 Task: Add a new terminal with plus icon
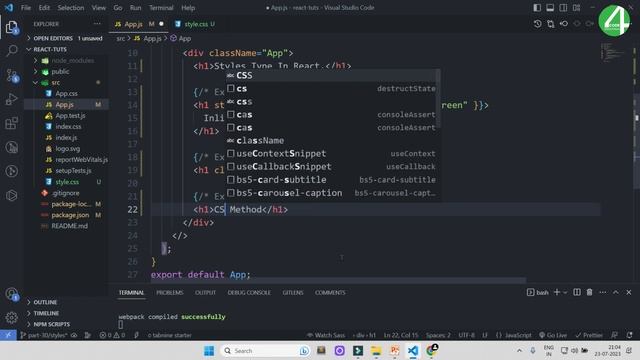click(x=556, y=292)
